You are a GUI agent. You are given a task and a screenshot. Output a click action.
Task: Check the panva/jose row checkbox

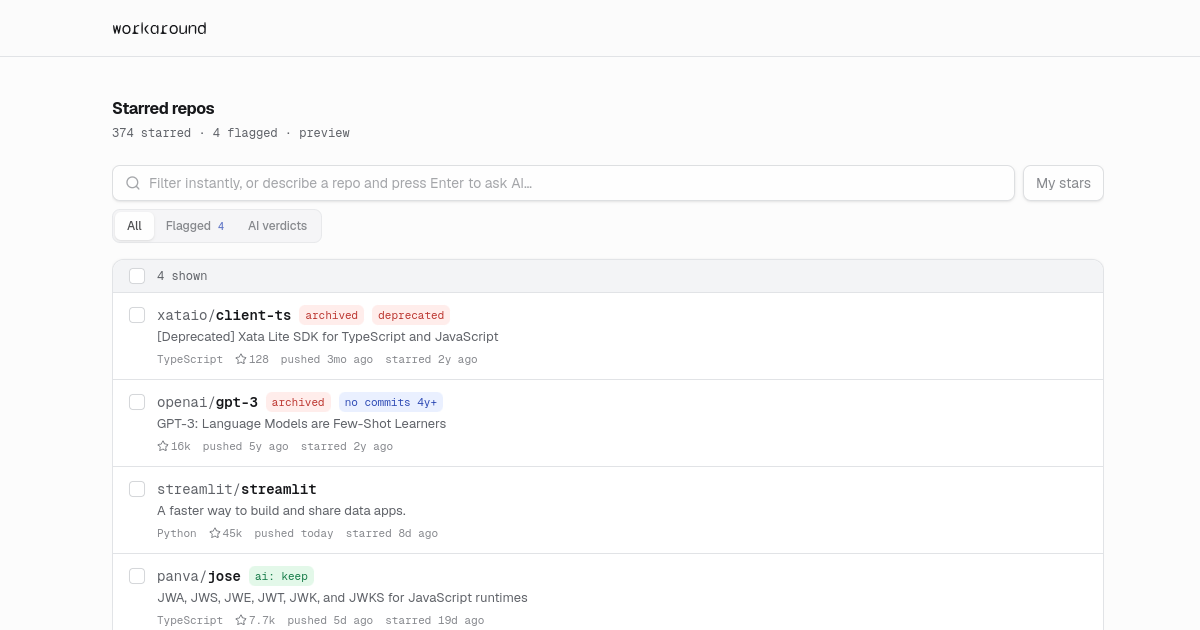click(137, 576)
